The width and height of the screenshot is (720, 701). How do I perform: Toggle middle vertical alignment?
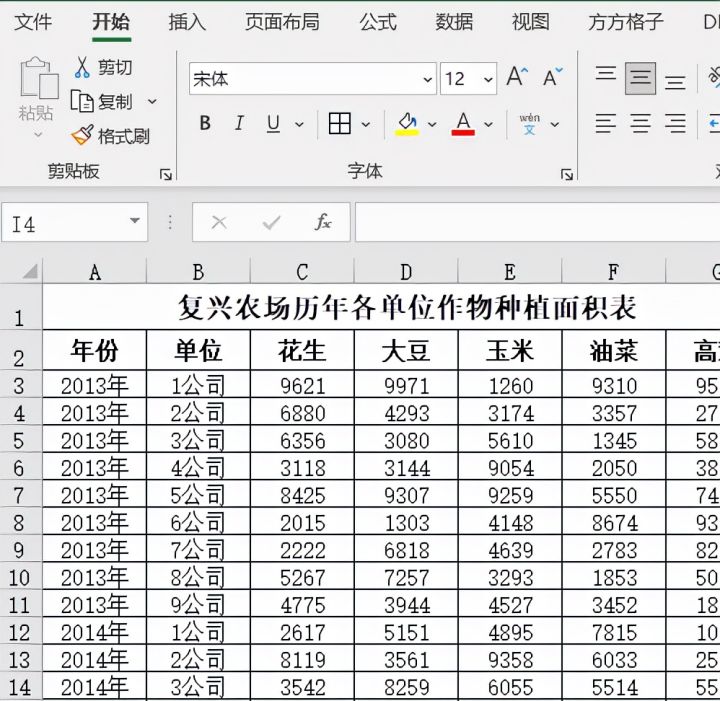(640, 79)
